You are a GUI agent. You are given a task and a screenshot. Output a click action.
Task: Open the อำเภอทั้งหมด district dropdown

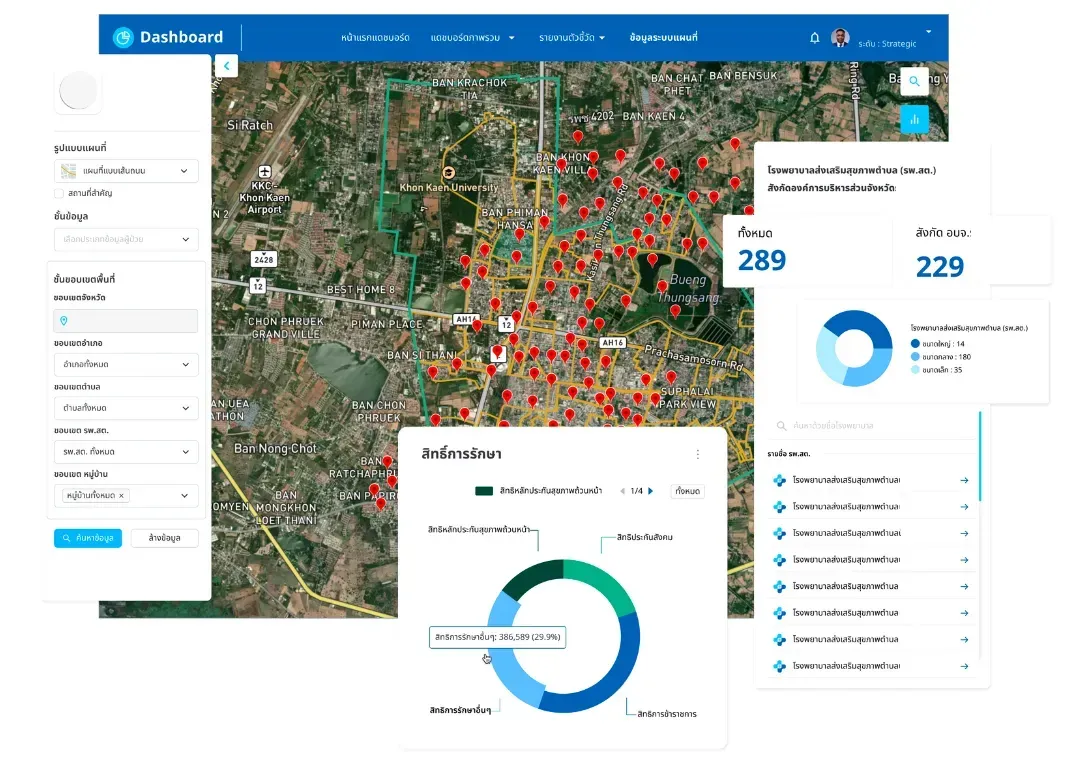point(126,364)
